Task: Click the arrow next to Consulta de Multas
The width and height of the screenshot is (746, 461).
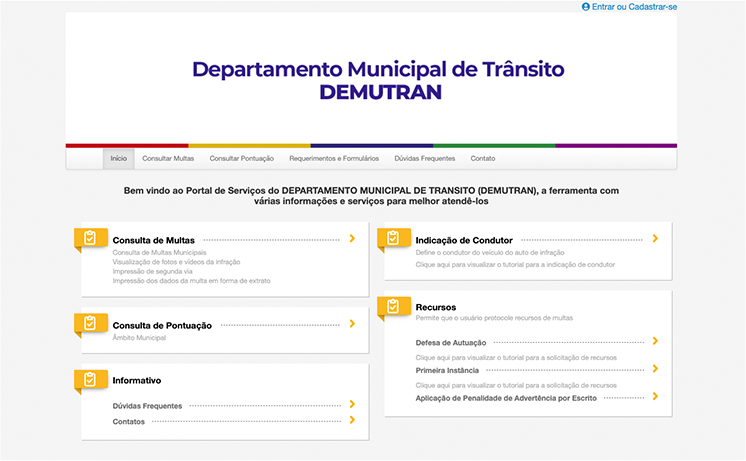Action: tap(352, 238)
